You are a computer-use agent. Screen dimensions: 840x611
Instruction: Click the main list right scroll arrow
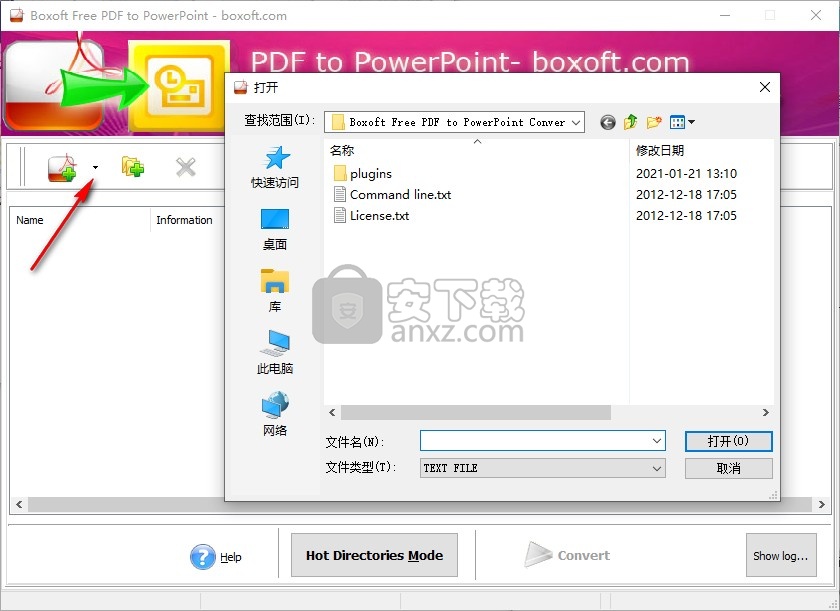click(821, 504)
